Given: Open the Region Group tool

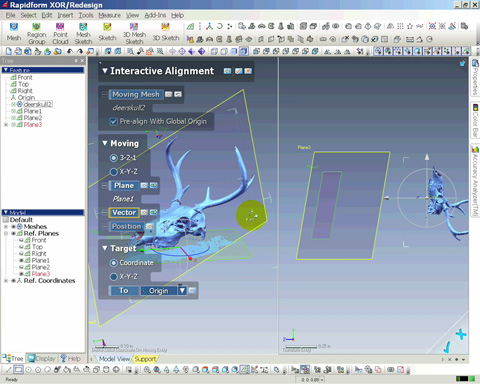Looking at the screenshot, I should point(36,33).
